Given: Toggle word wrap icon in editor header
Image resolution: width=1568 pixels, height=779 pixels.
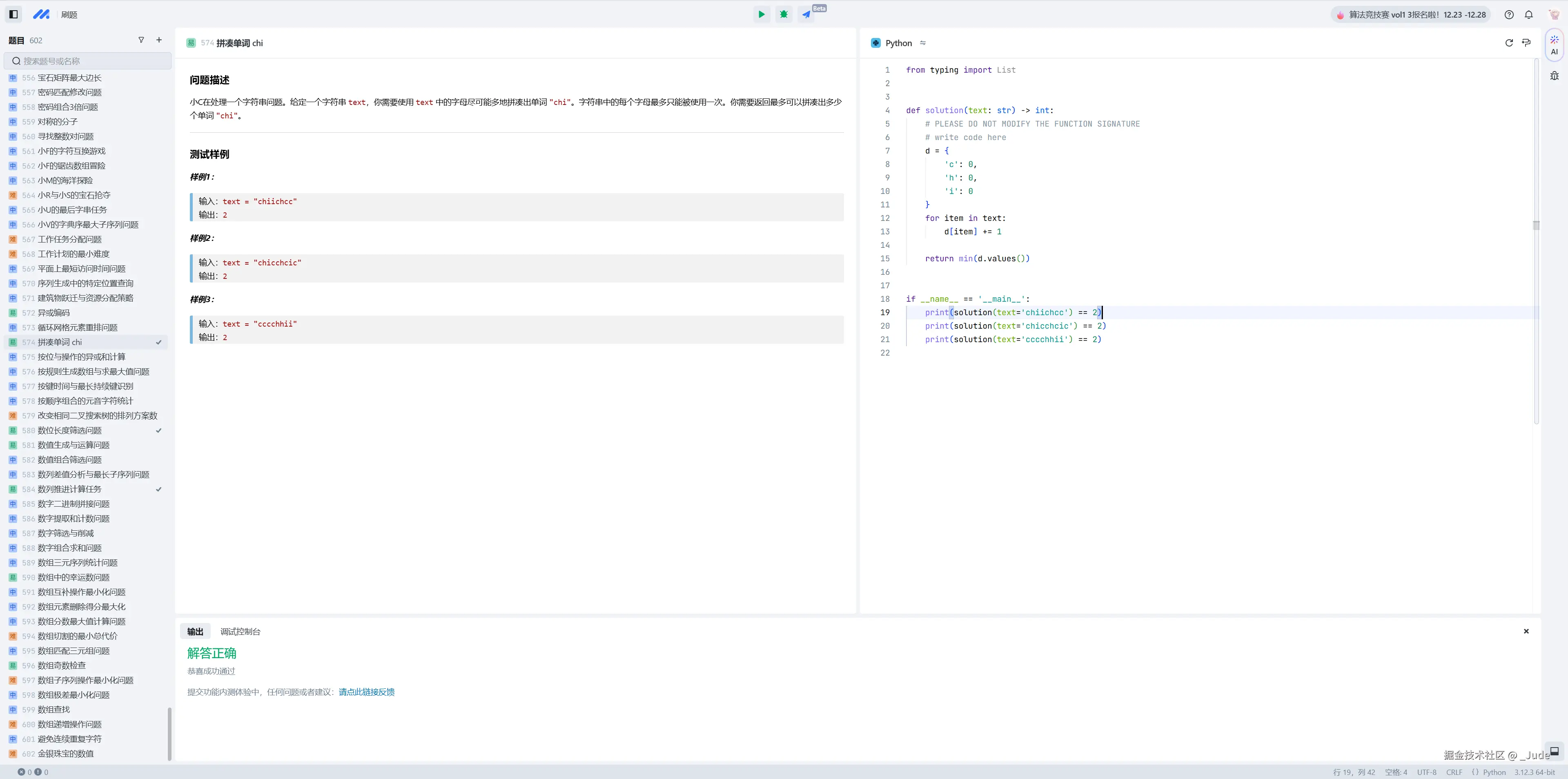Looking at the screenshot, I should tap(1526, 43).
